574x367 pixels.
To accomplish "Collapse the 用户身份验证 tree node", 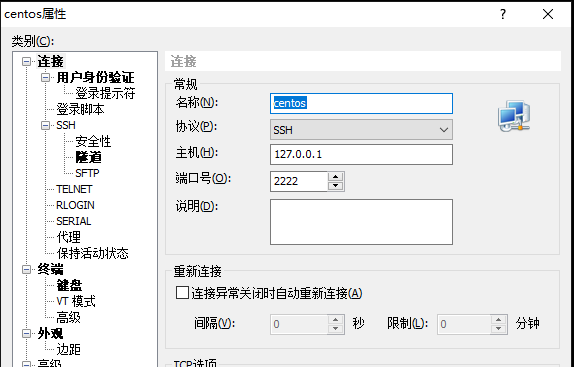I will coord(45,77).
